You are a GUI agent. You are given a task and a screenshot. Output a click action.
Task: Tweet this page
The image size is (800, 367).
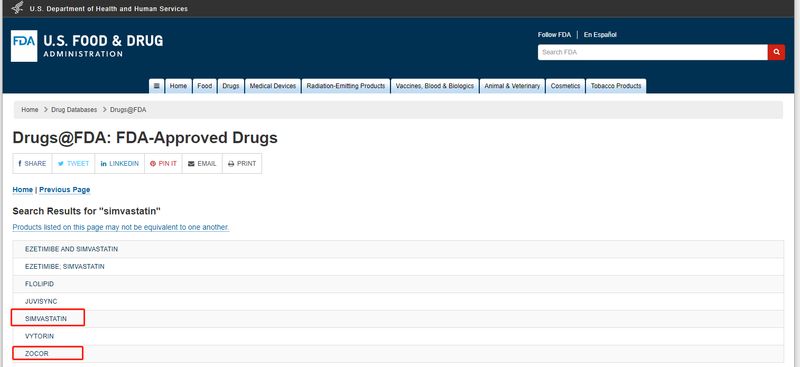point(73,164)
